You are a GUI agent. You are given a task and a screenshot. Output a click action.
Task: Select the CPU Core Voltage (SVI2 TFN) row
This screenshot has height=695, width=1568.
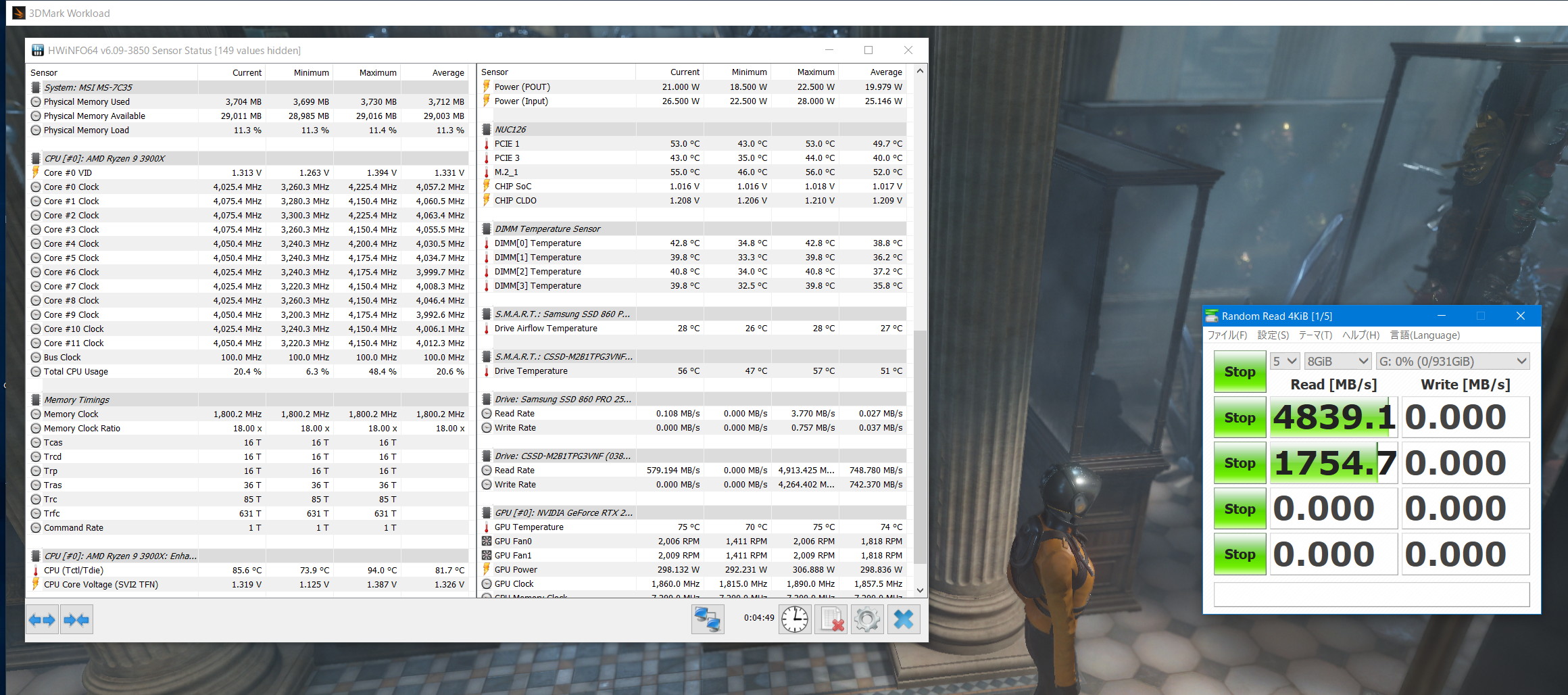click(x=249, y=584)
